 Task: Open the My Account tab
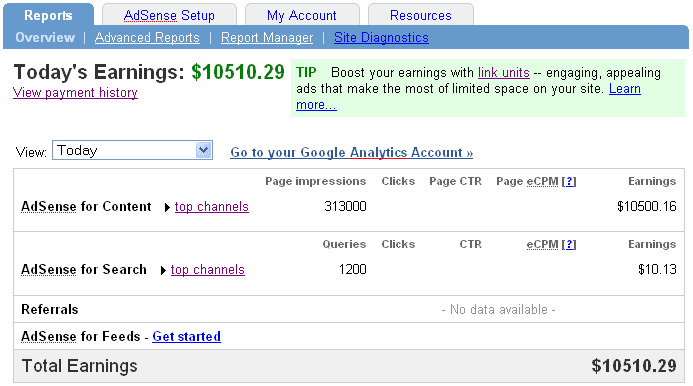[302, 15]
